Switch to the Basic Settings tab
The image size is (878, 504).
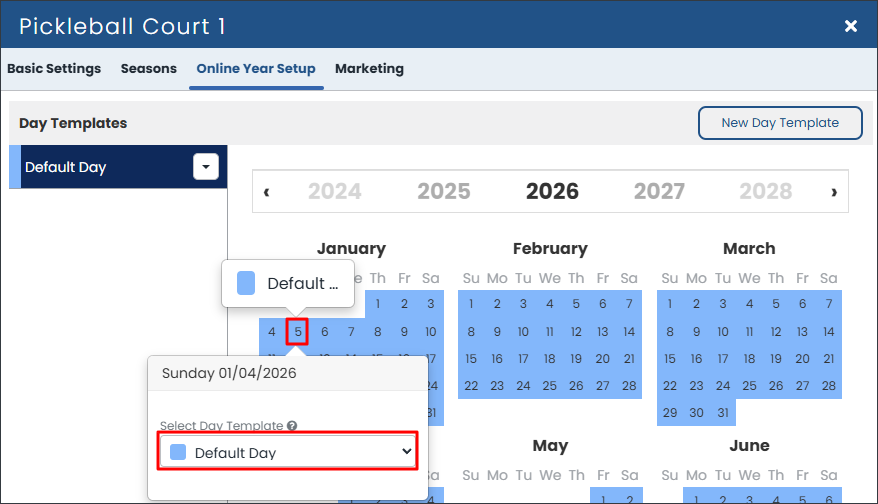click(x=54, y=68)
